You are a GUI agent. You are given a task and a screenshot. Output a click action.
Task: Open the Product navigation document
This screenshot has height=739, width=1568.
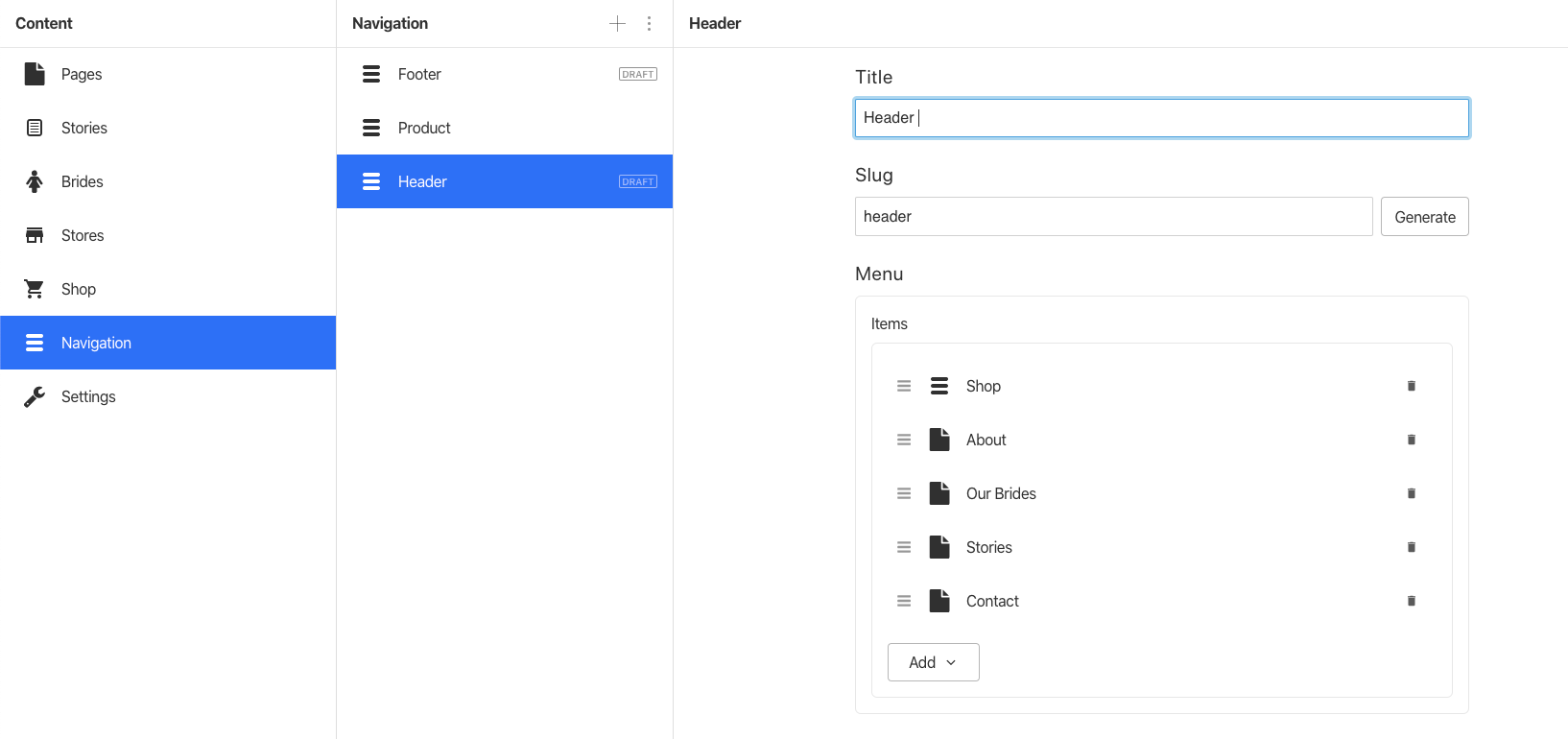(x=424, y=128)
